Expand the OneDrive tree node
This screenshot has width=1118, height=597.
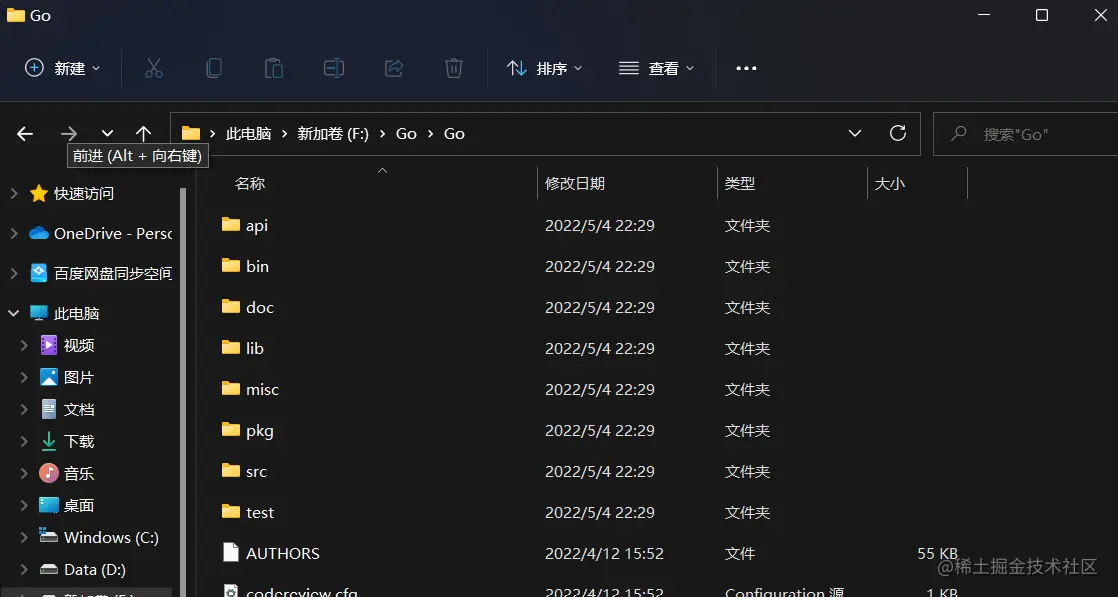[14, 233]
